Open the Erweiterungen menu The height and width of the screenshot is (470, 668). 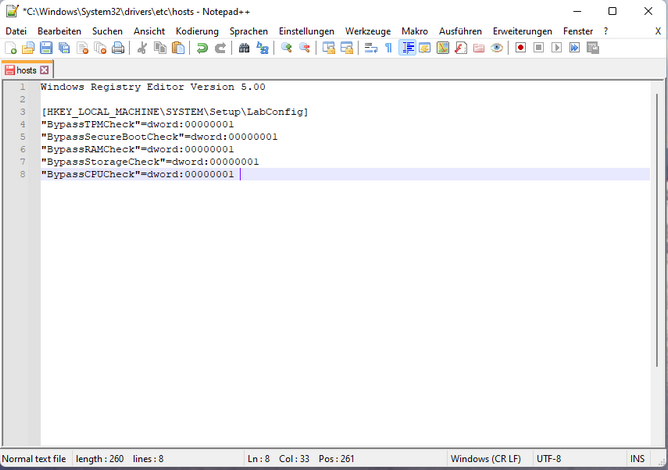(522, 31)
